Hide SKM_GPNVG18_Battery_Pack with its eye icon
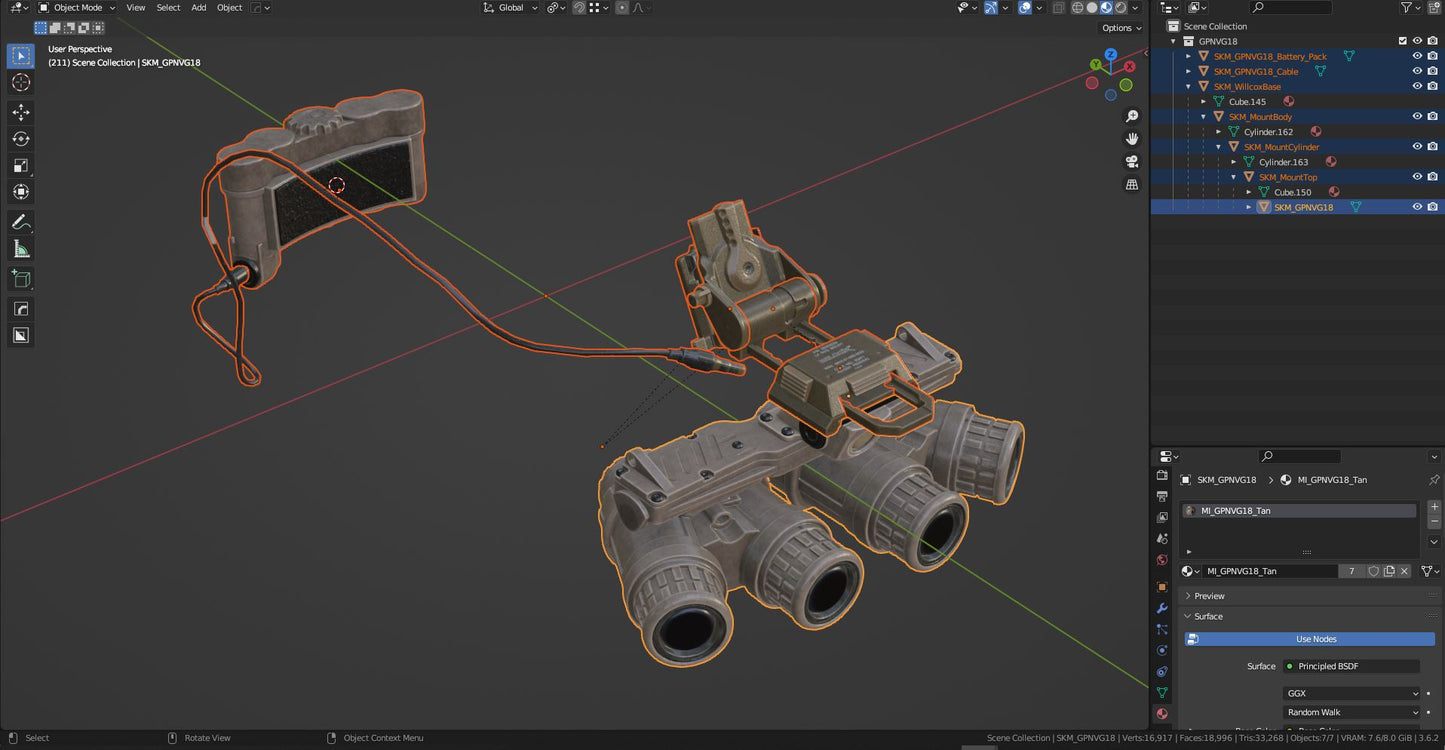 1417,56
